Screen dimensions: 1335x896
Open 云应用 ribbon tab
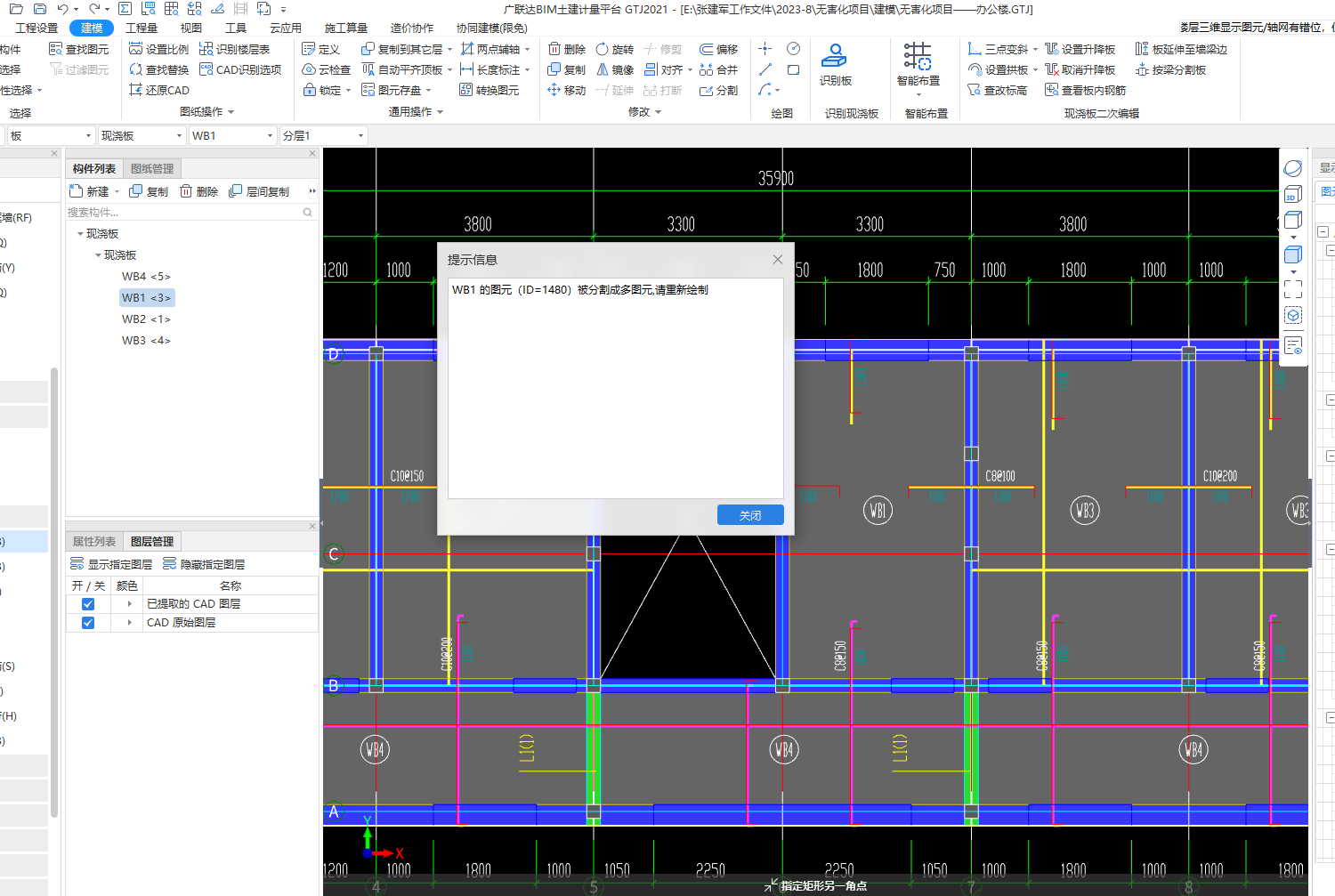pyautogui.click(x=286, y=28)
